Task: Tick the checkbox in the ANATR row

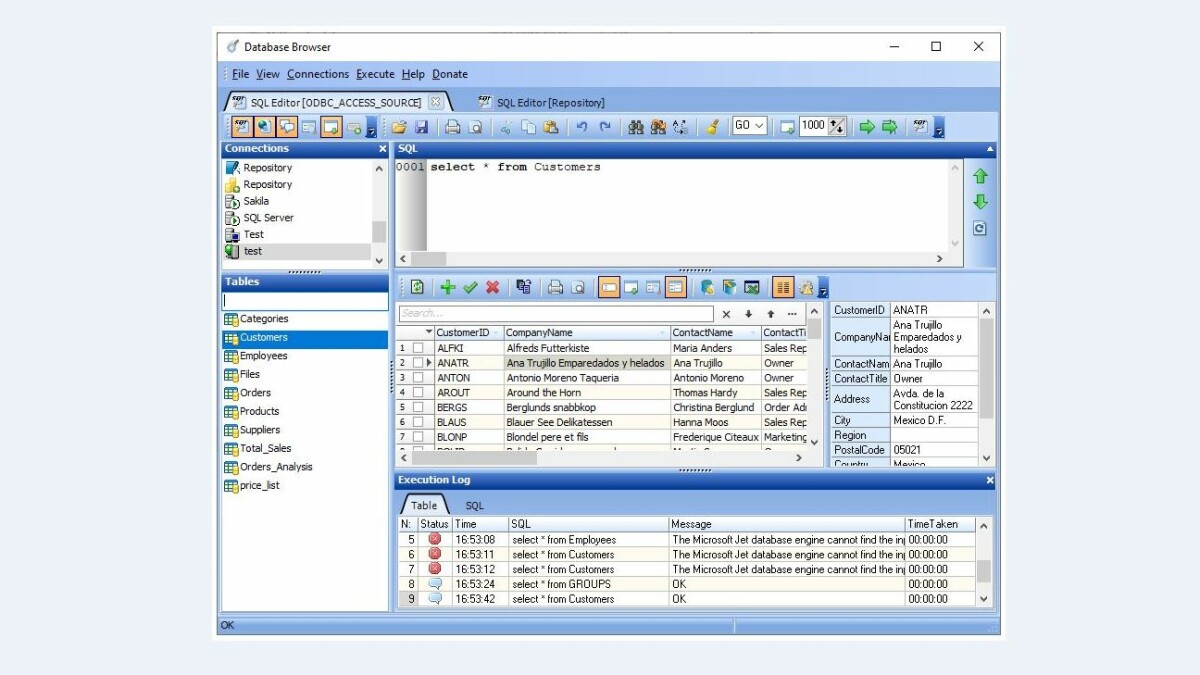Action: tap(418, 363)
